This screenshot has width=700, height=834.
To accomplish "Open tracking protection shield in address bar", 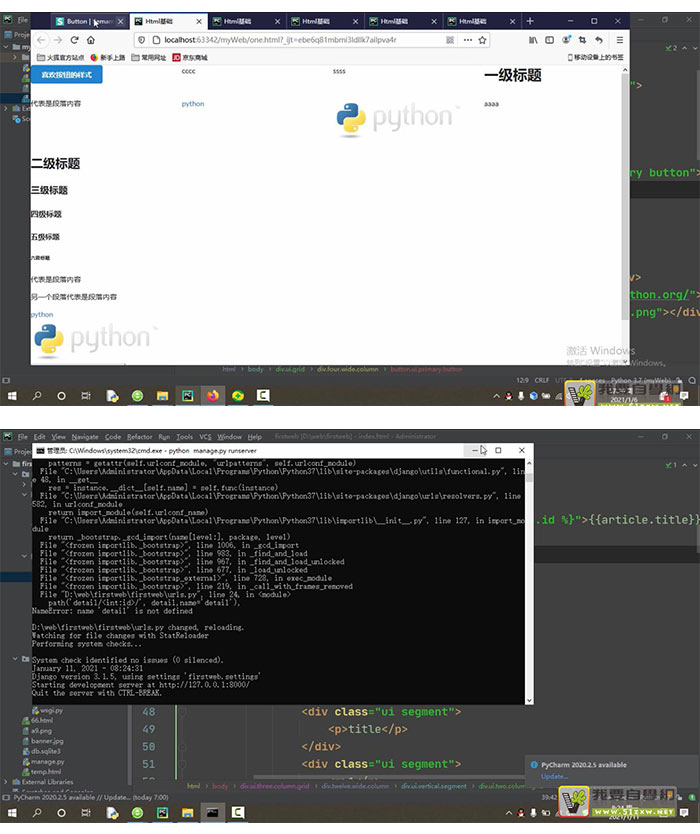I will pyautogui.click(x=141, y=40).
